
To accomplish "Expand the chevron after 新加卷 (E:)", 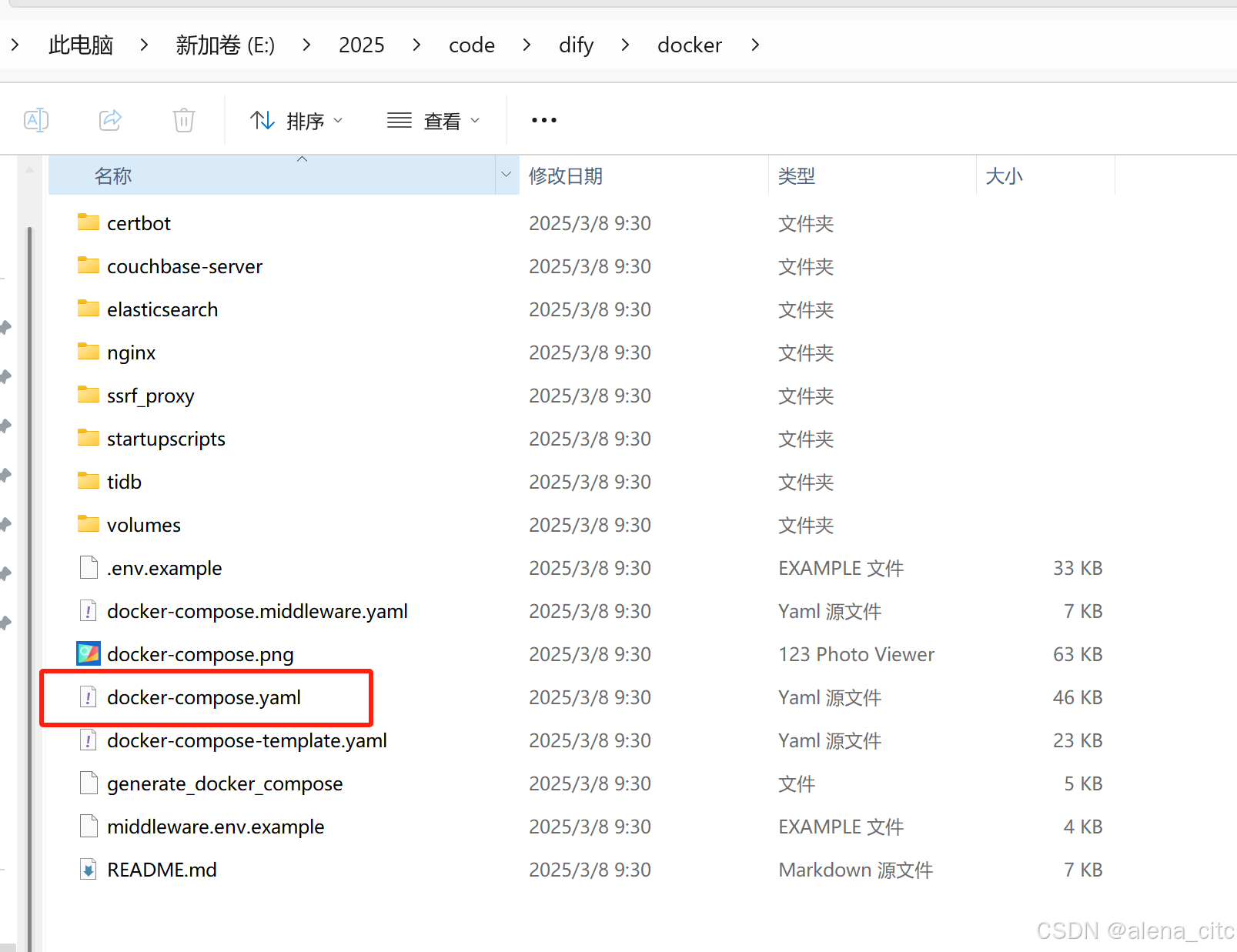I will pyautogui.click(x=306, y=45).
